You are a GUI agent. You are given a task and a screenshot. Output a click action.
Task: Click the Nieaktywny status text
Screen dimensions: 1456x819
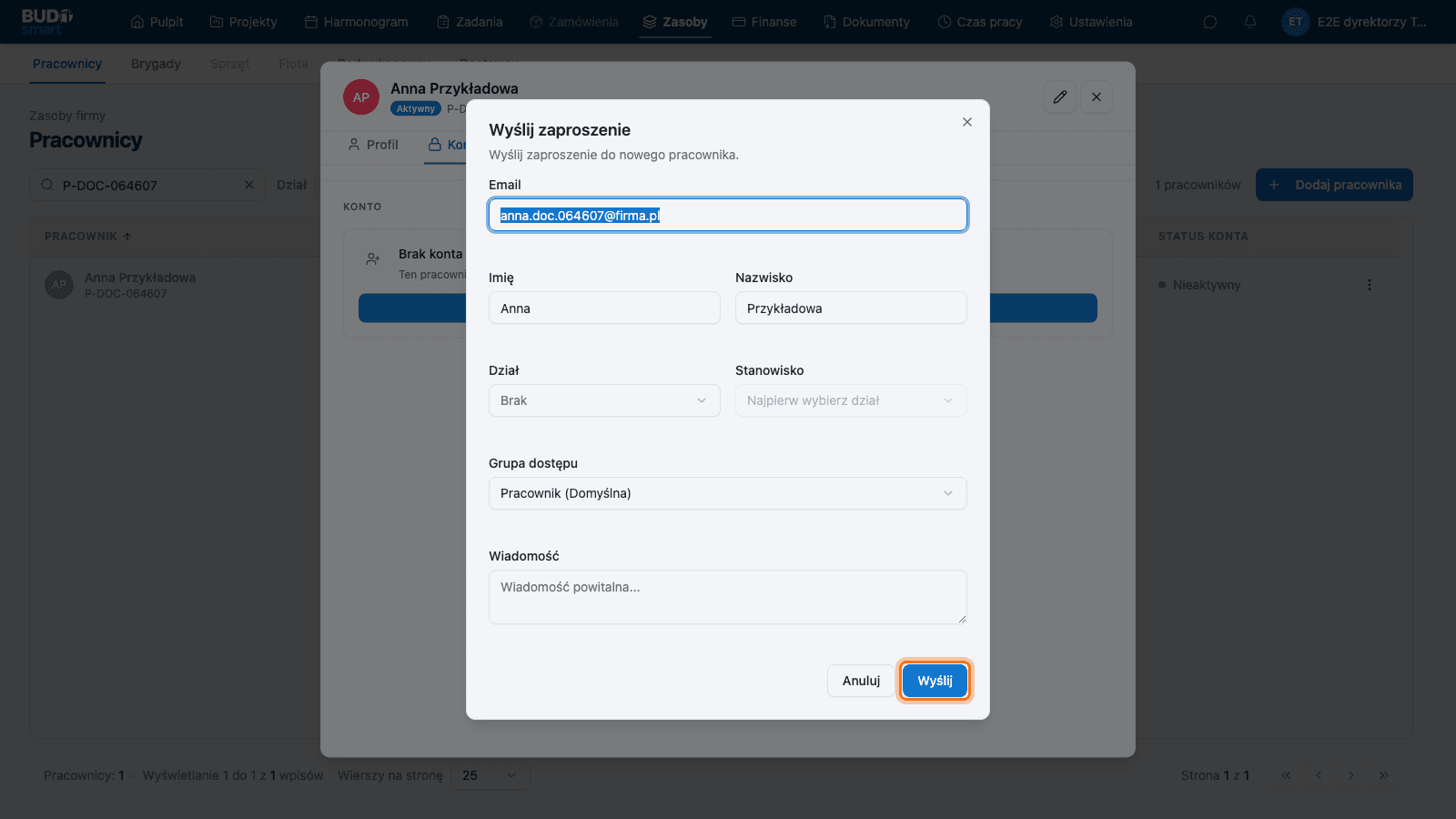1207,285
